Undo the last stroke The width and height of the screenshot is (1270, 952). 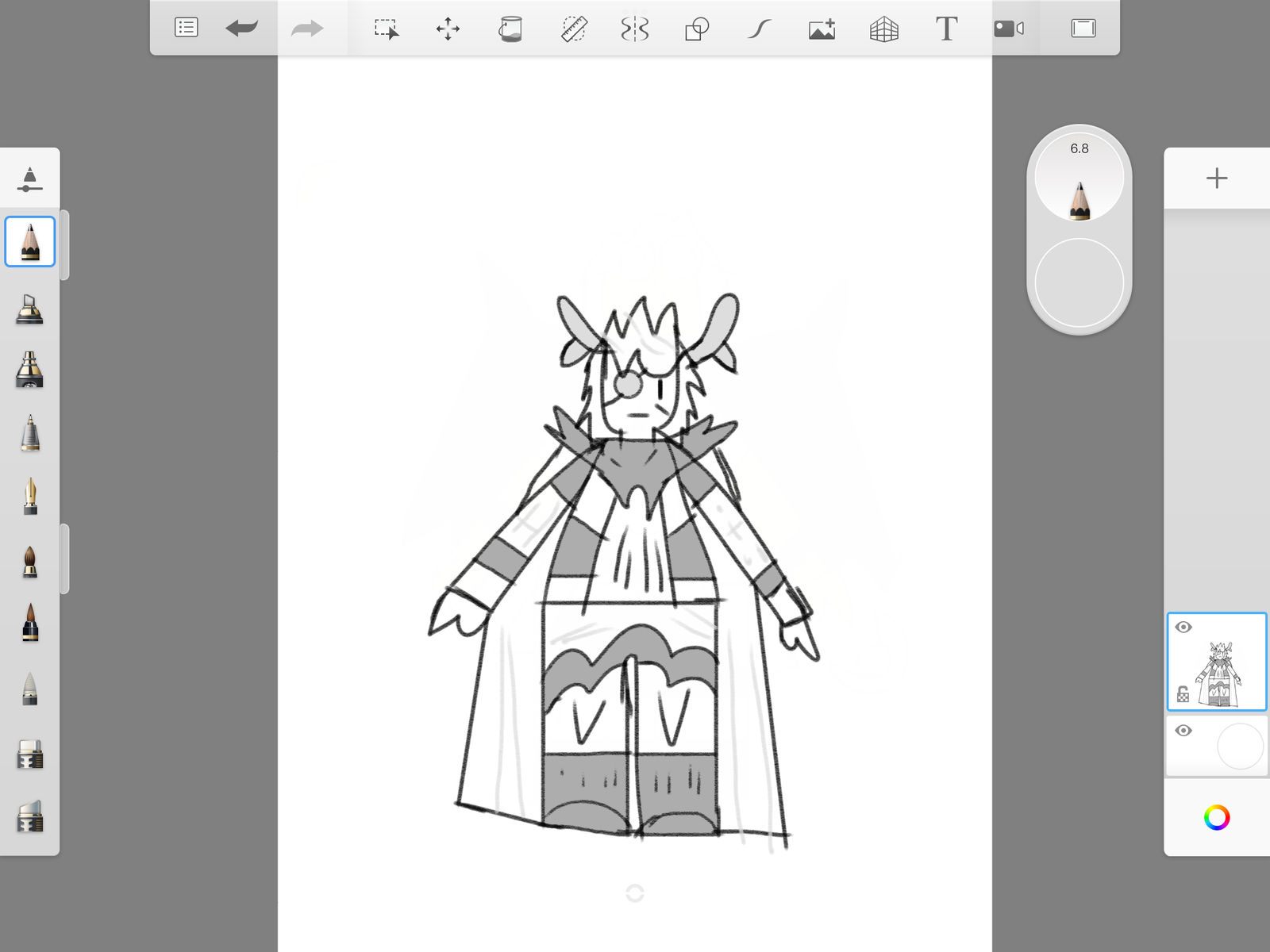coord(242,29)
